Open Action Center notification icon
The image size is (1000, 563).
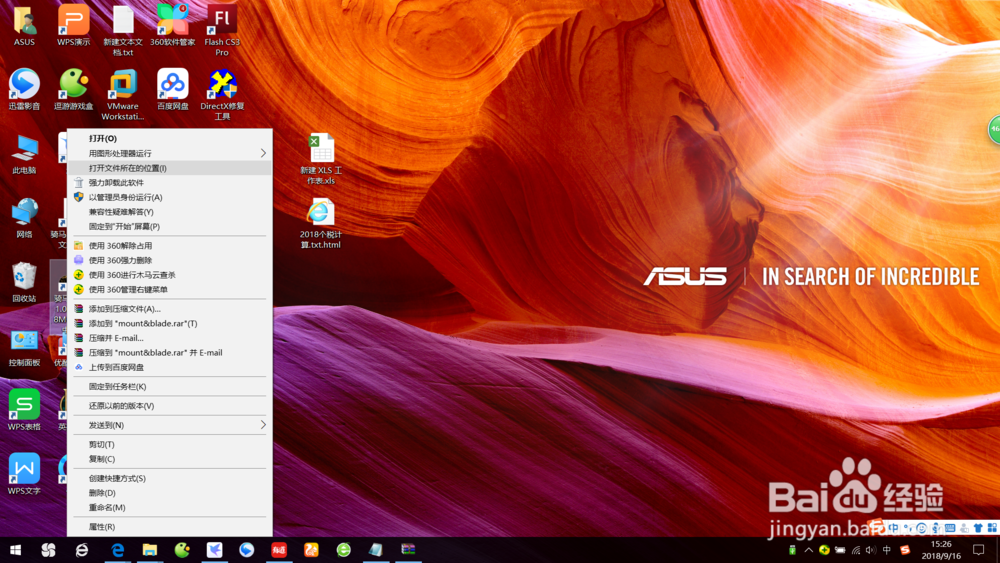[x=978, y=550]
